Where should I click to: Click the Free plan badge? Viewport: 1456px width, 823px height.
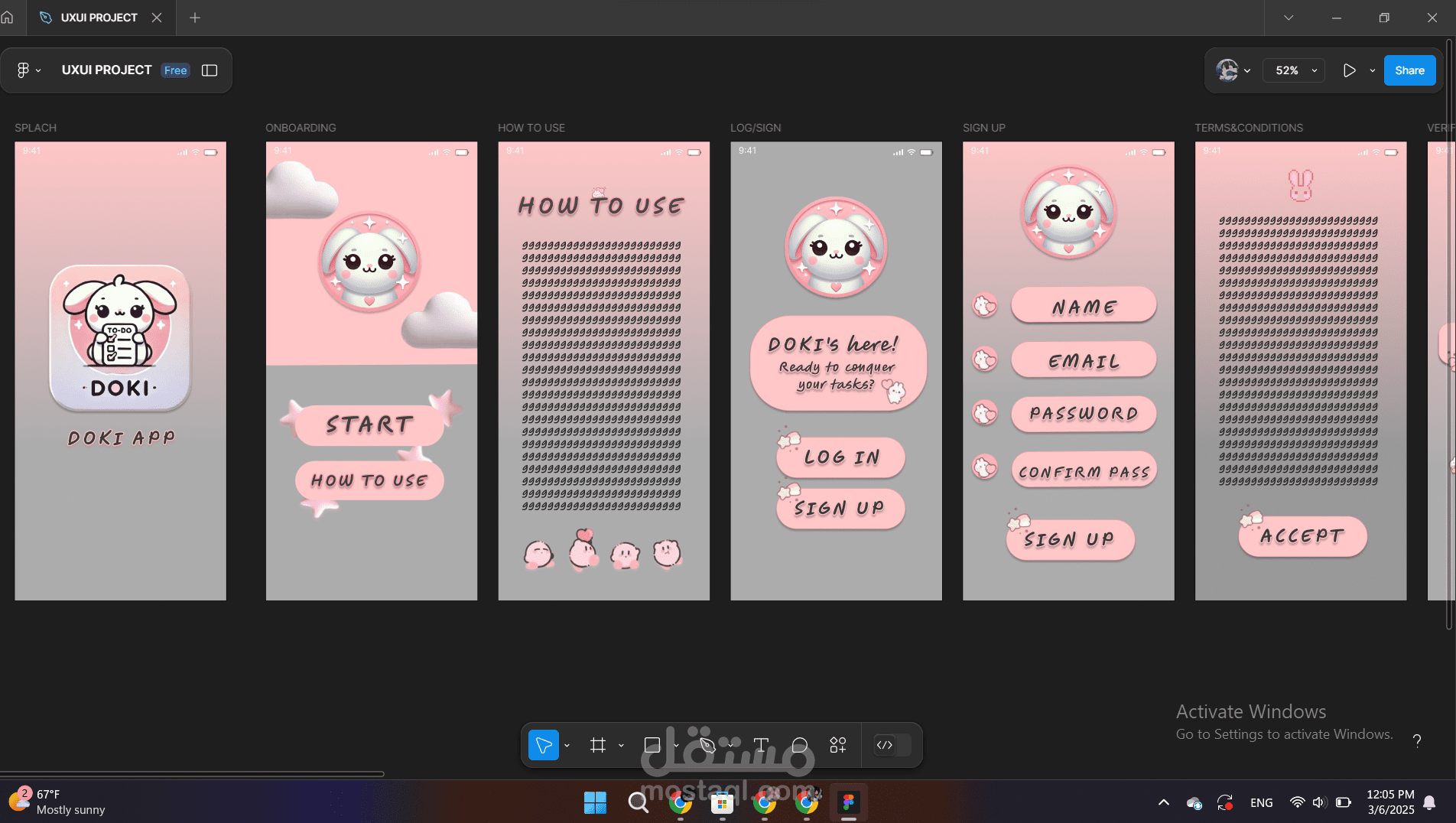point(175,70)
